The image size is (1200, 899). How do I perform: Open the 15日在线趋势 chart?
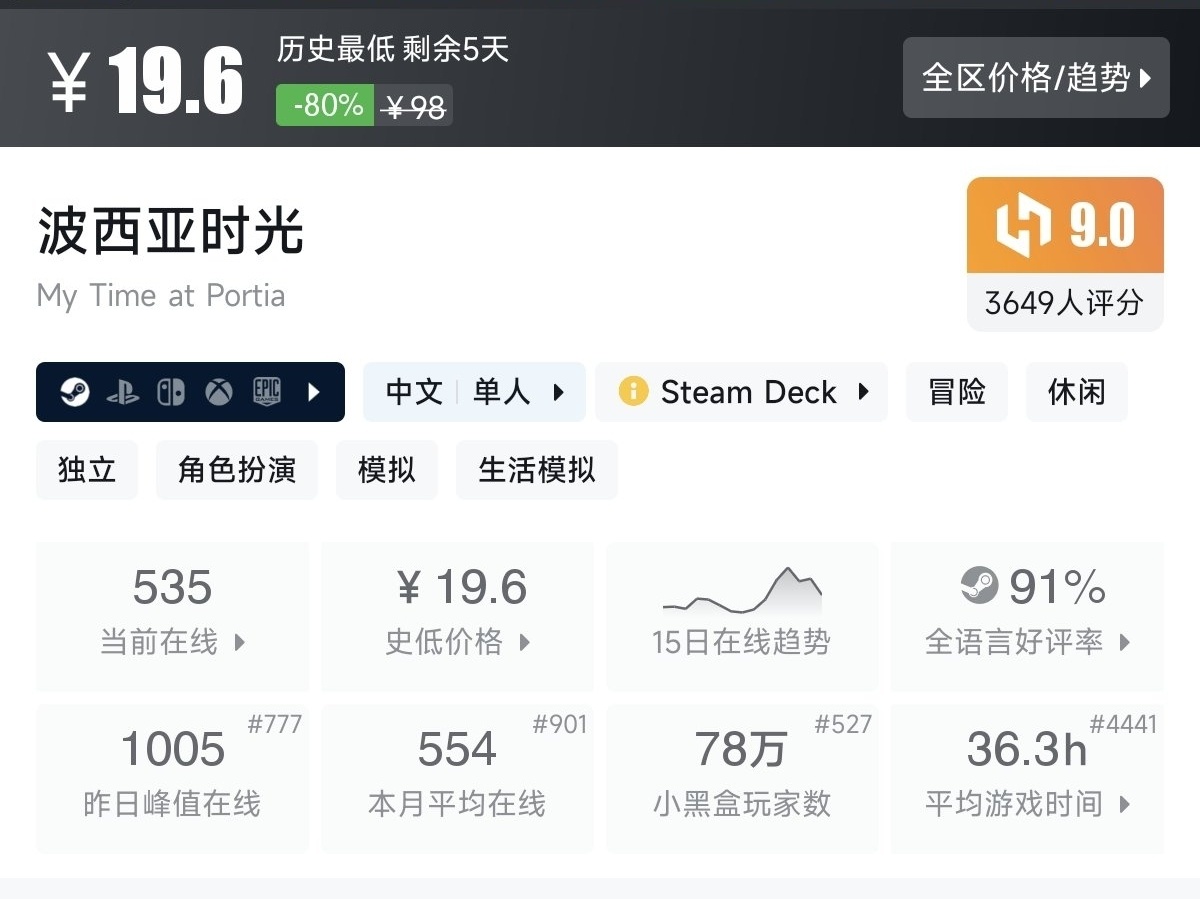point(742,617)
